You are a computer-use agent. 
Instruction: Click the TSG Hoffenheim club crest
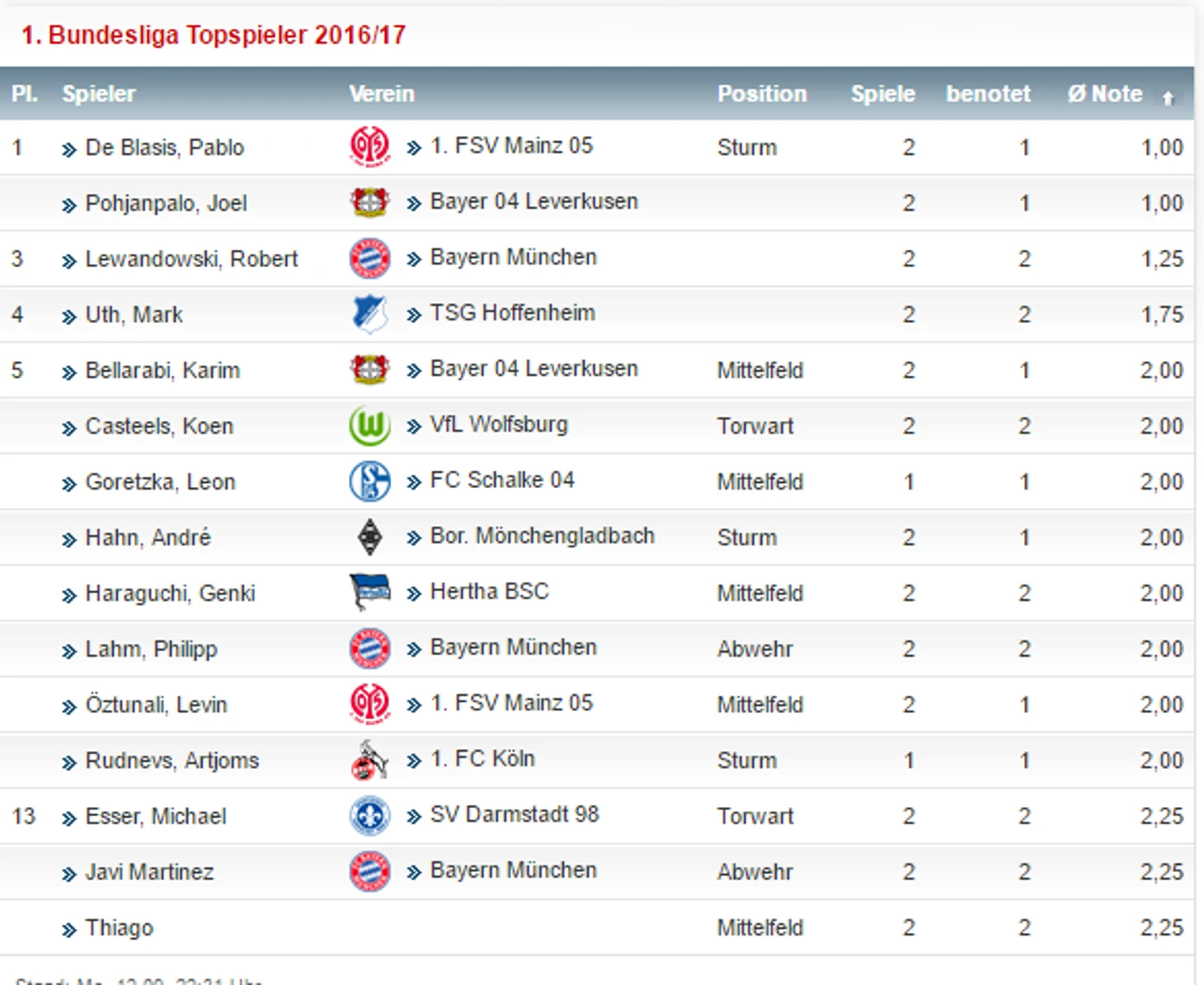(369, 314)
